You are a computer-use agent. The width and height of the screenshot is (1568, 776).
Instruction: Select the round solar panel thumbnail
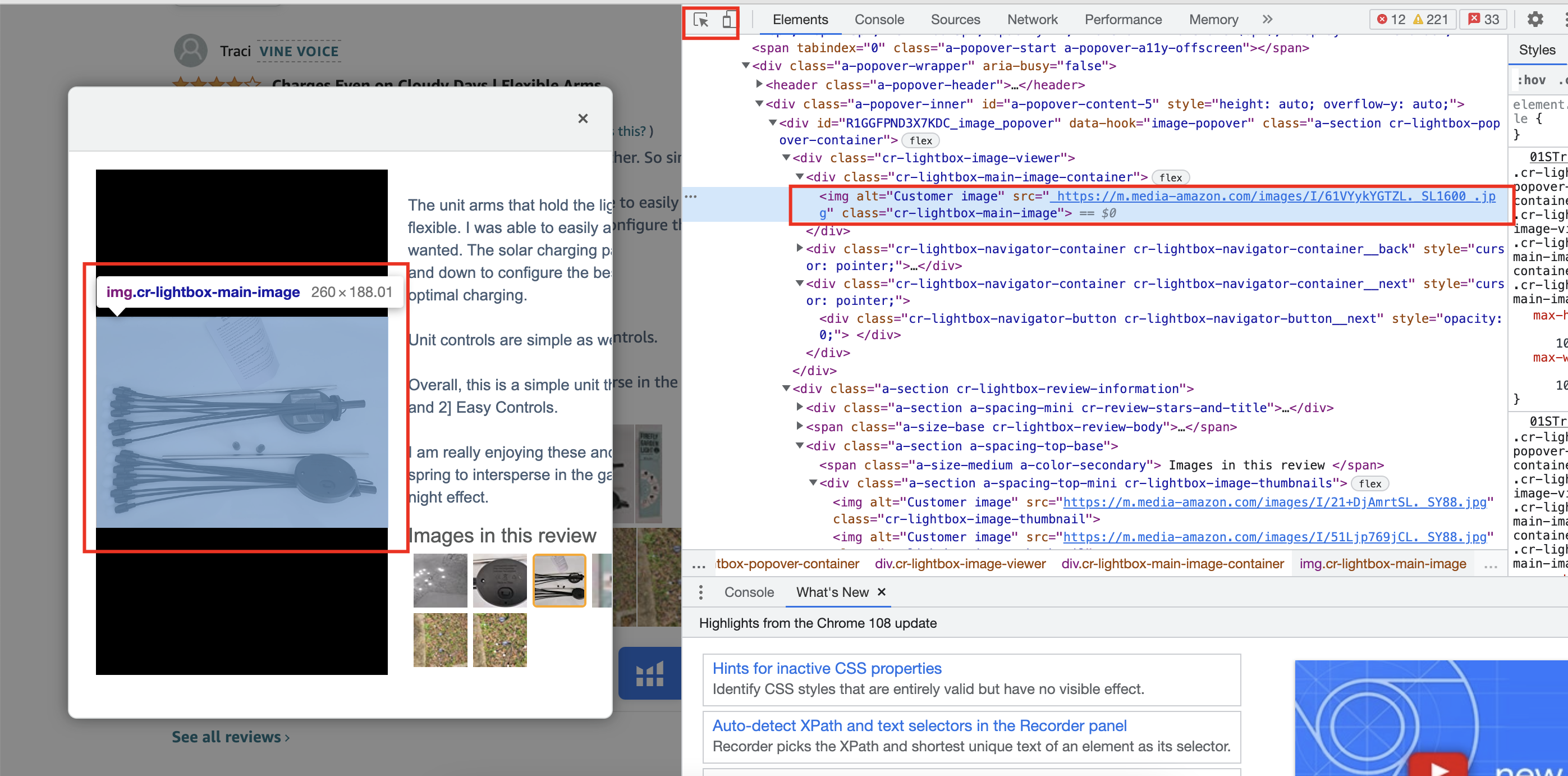(x=499, y=579)
